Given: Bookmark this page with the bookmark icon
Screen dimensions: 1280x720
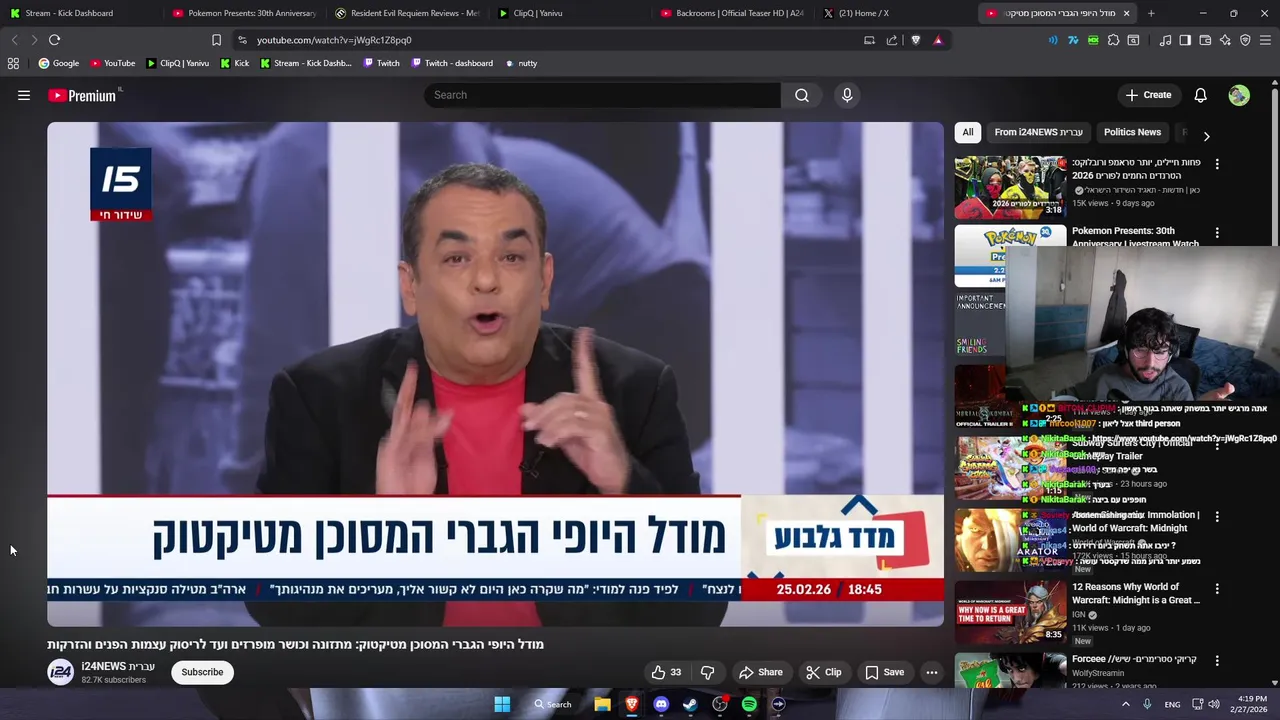Looking at the screenshot, I should pos(216,40).
